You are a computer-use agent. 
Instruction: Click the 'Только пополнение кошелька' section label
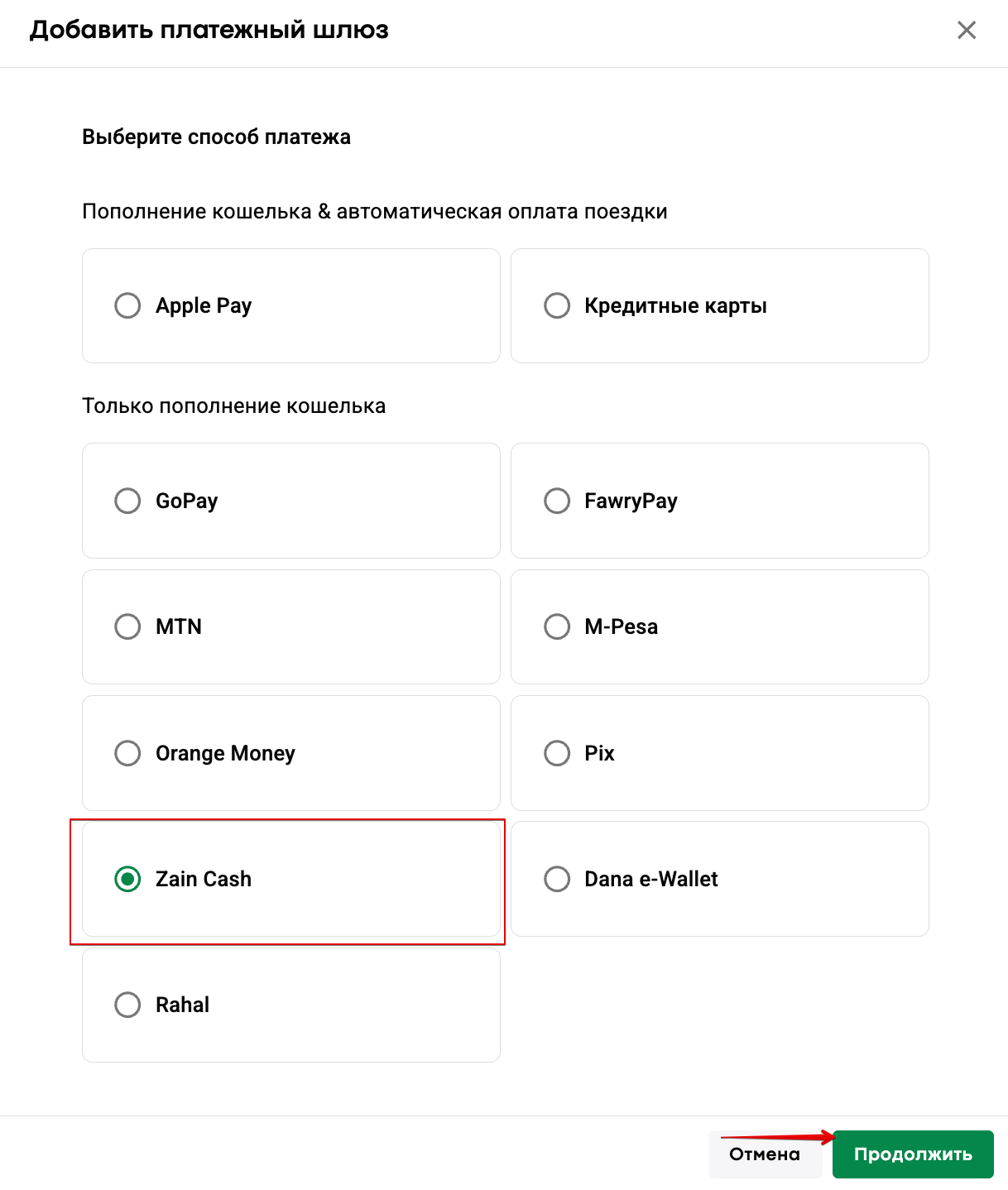coord(233,406)
